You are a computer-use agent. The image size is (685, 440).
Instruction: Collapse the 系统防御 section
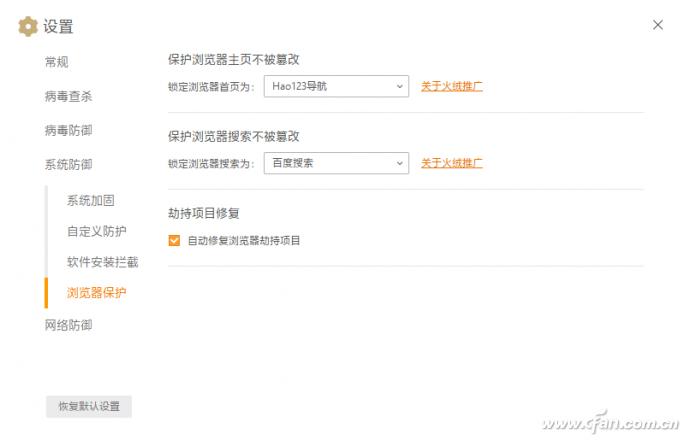pos(68,164)
